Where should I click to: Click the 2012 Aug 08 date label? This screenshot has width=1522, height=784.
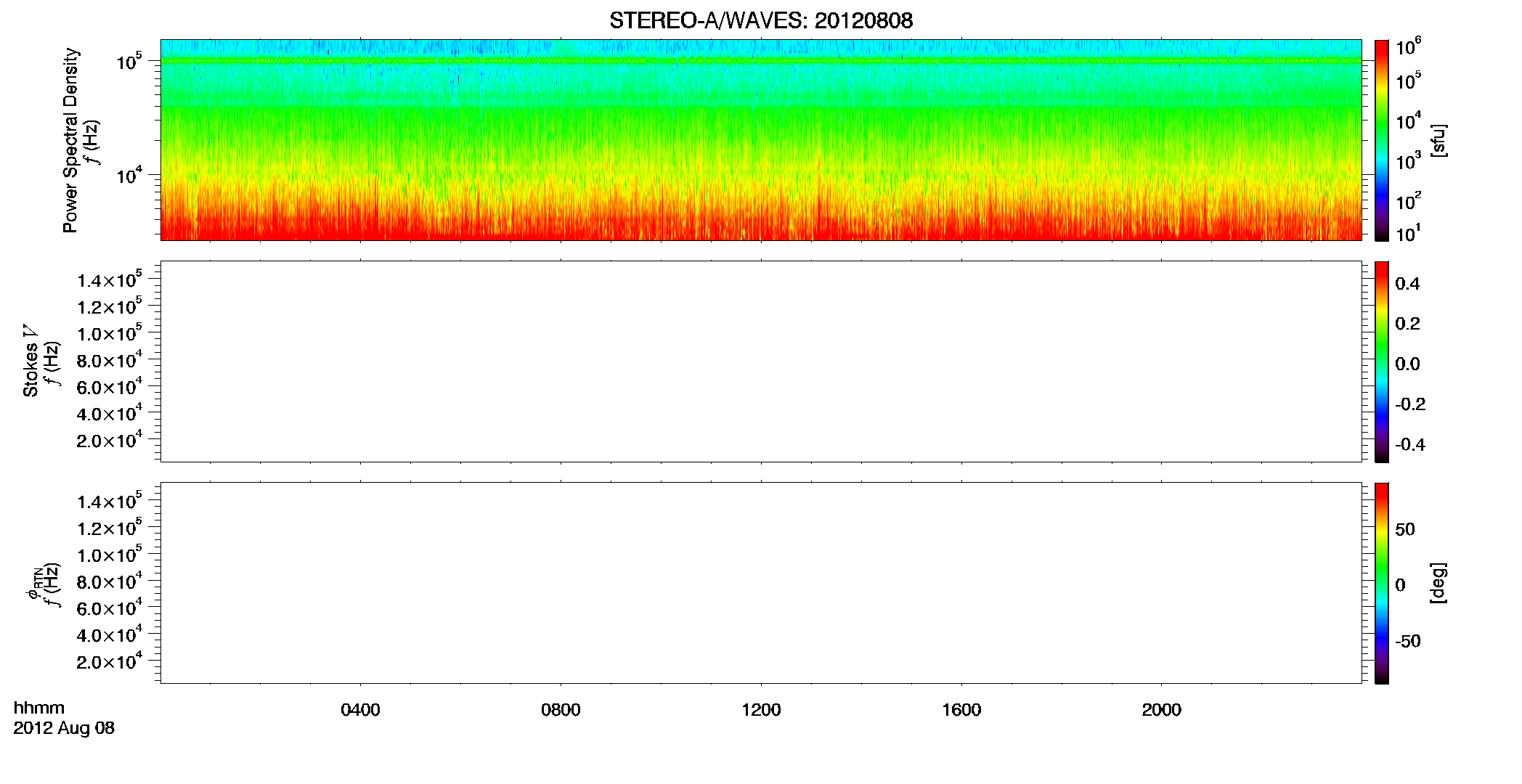(x=64, y=728)
